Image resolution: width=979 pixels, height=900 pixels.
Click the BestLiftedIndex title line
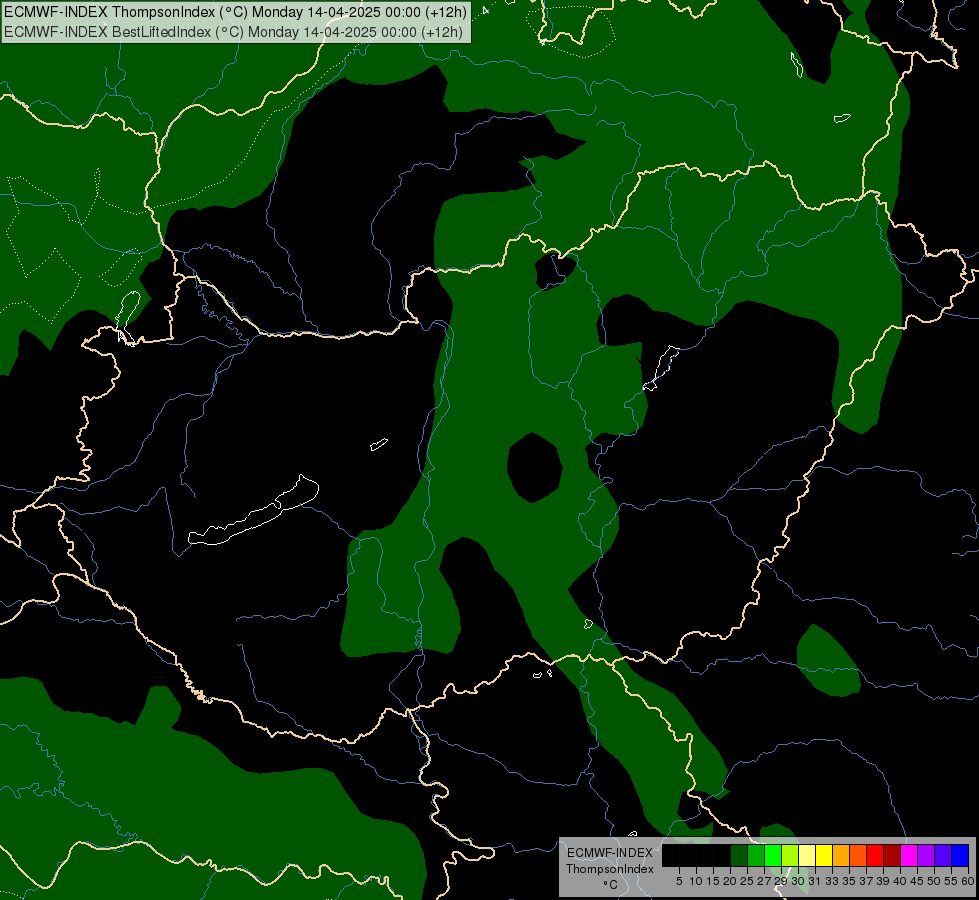(234, 32)
